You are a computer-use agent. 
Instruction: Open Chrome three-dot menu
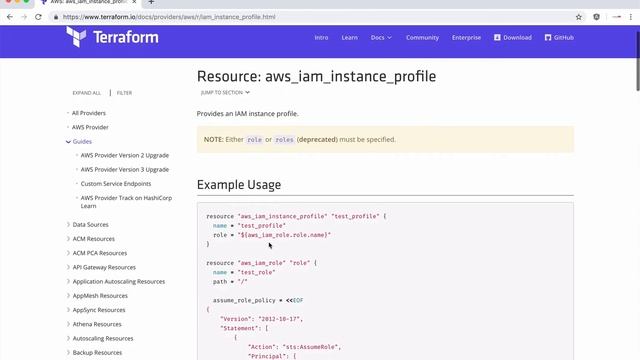click(x=631, y=17)
